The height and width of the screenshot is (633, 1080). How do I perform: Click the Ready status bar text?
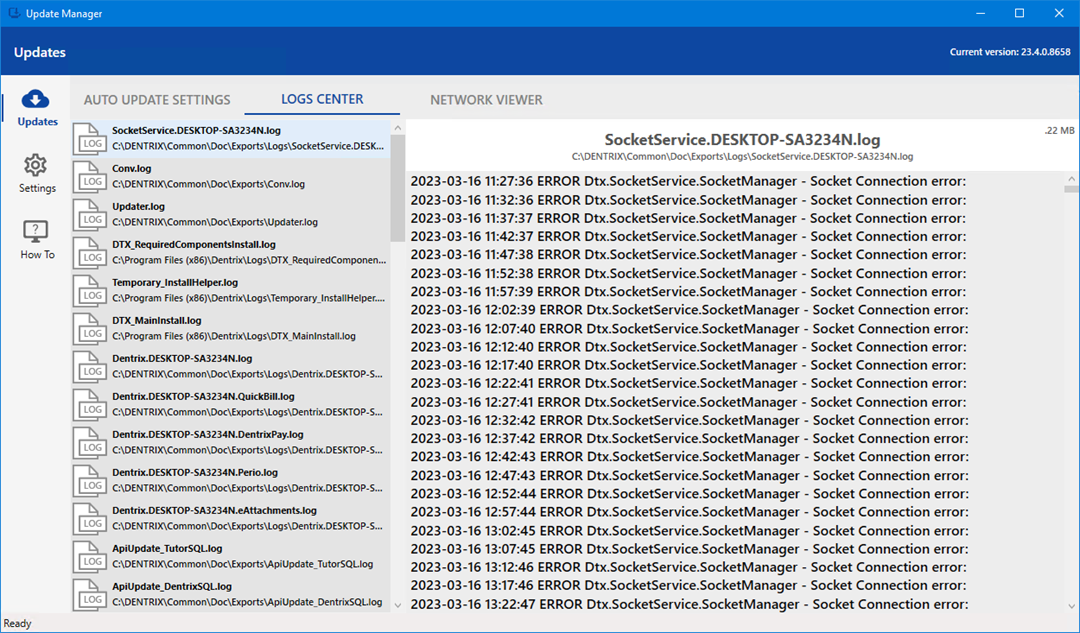click(x=17, y=623)
